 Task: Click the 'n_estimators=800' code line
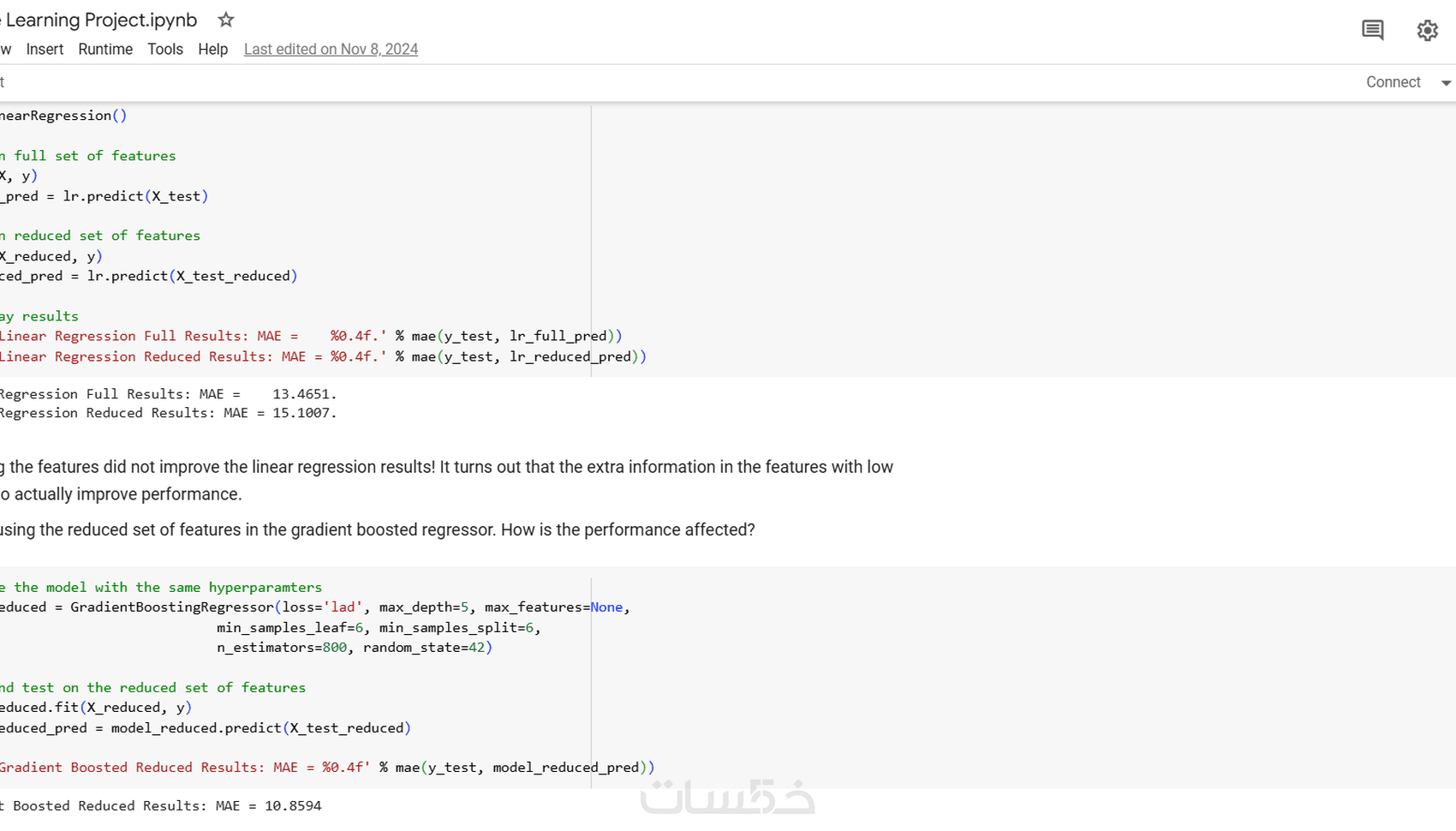coord(354,648)
